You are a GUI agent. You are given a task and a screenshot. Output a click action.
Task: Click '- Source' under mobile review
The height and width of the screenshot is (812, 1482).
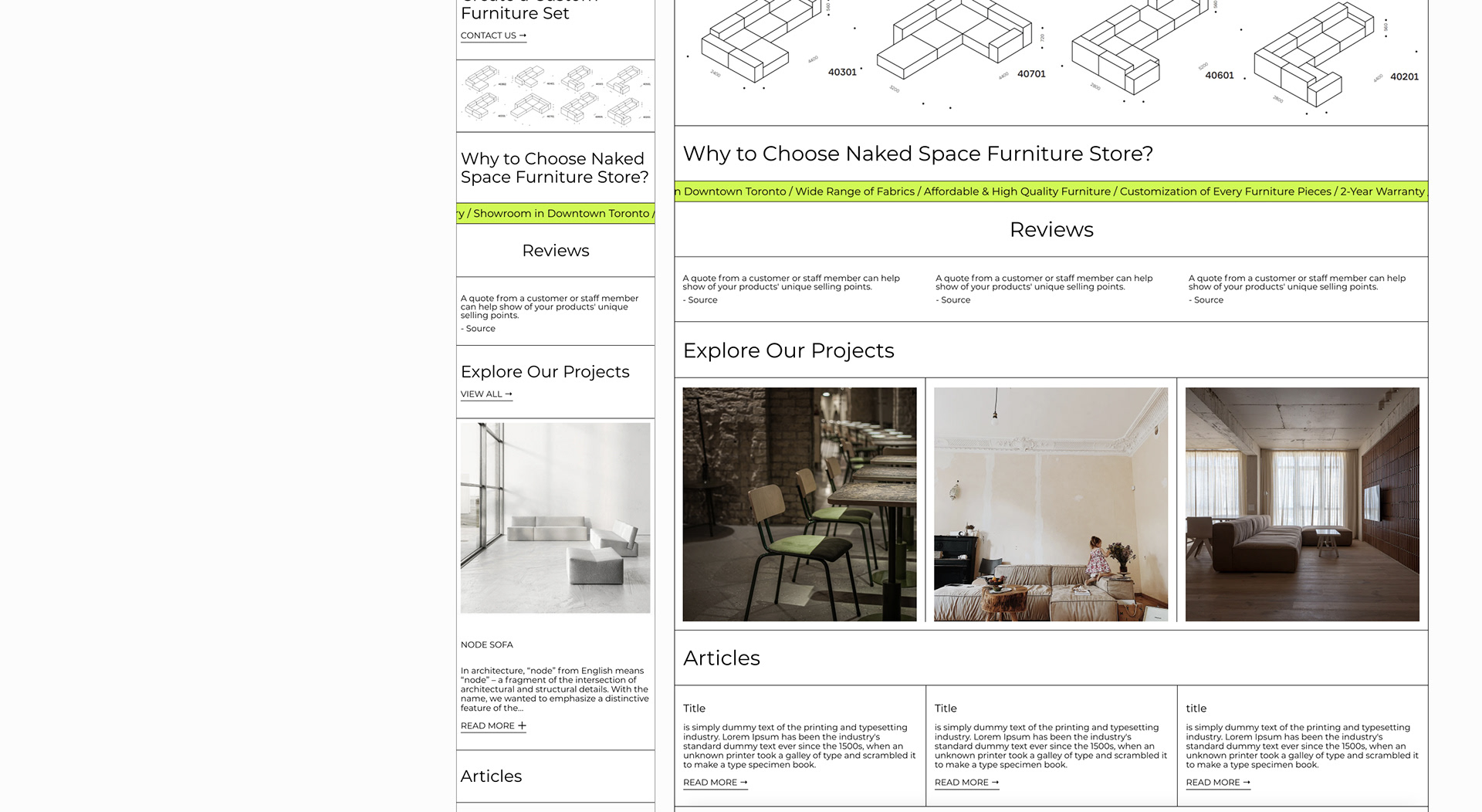pos(479,329)
